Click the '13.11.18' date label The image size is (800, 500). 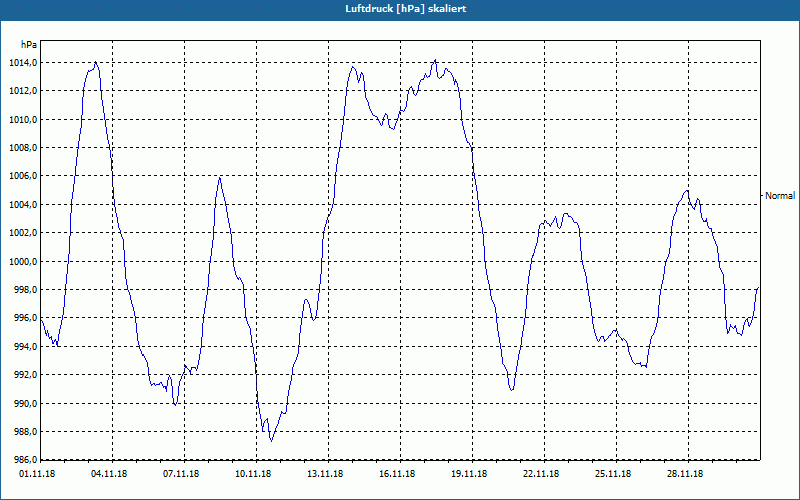click(x=325, y=474)
